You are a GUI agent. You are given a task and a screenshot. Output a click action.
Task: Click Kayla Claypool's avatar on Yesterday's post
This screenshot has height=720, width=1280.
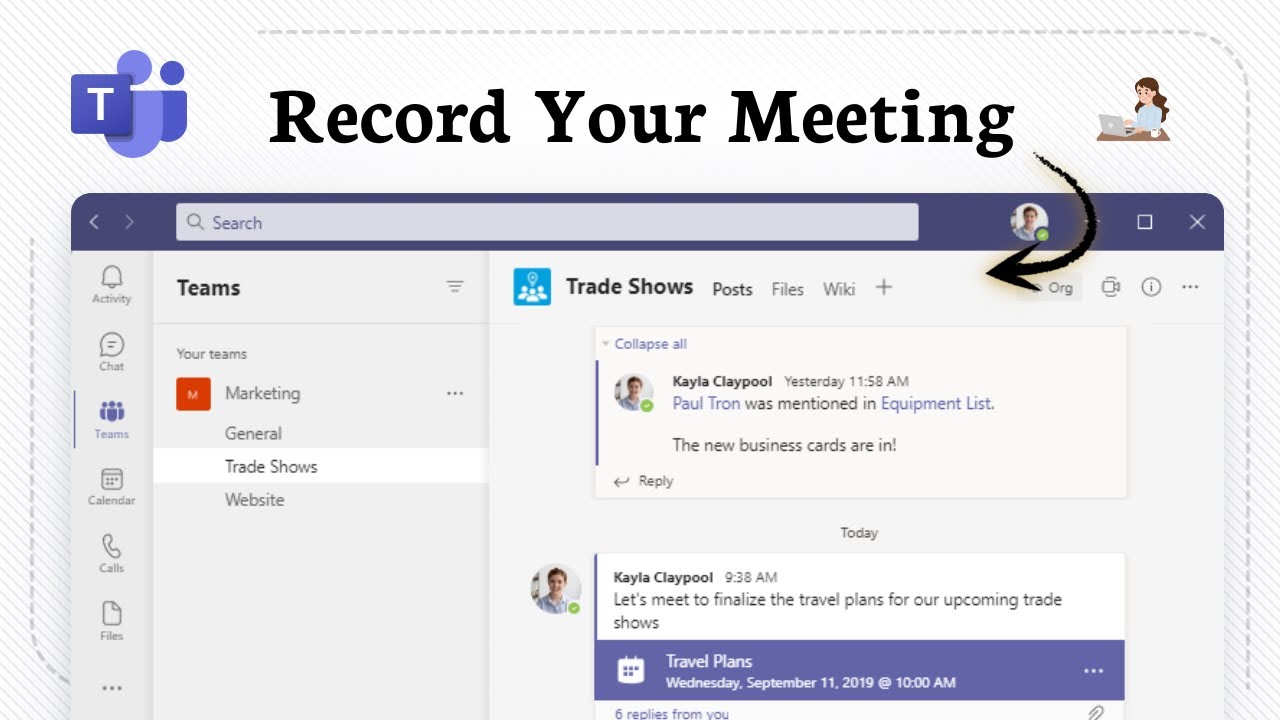(634, 393)
